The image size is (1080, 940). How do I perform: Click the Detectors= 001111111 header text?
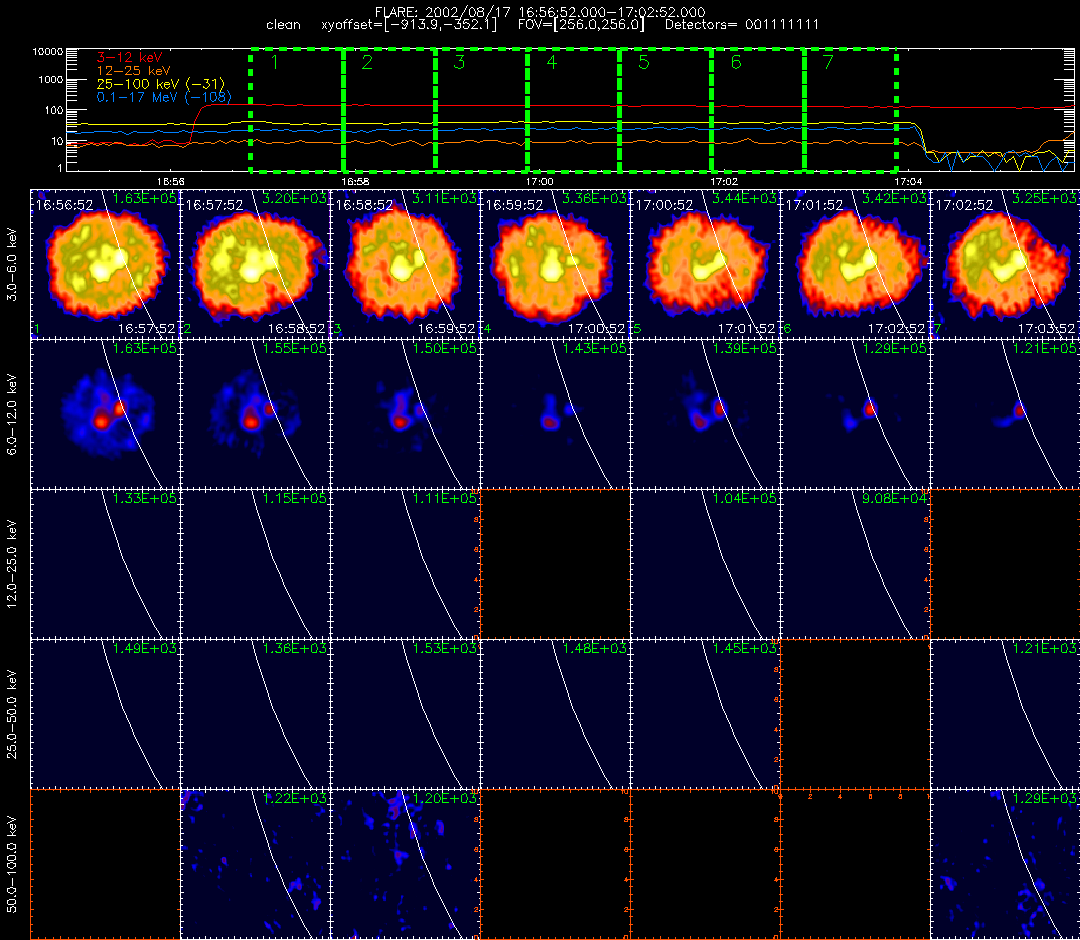click(x=742, y=25)
